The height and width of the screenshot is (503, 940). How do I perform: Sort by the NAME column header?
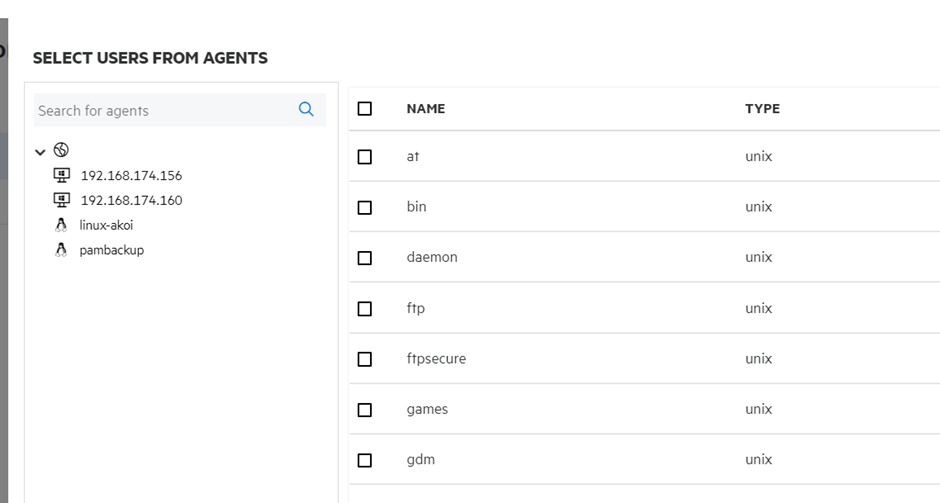pos(426,108)
